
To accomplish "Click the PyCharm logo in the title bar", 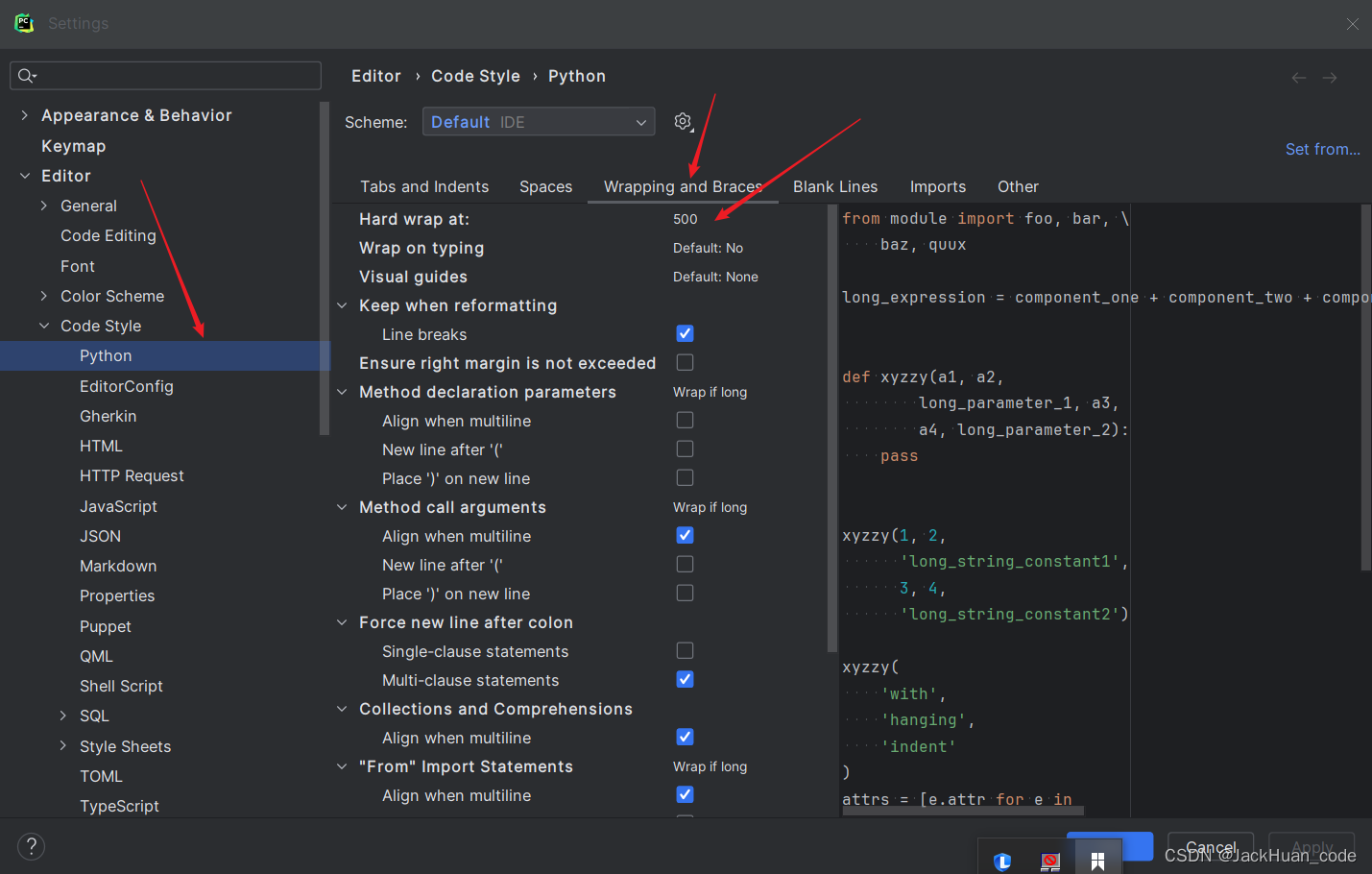I will coord(24,22).
